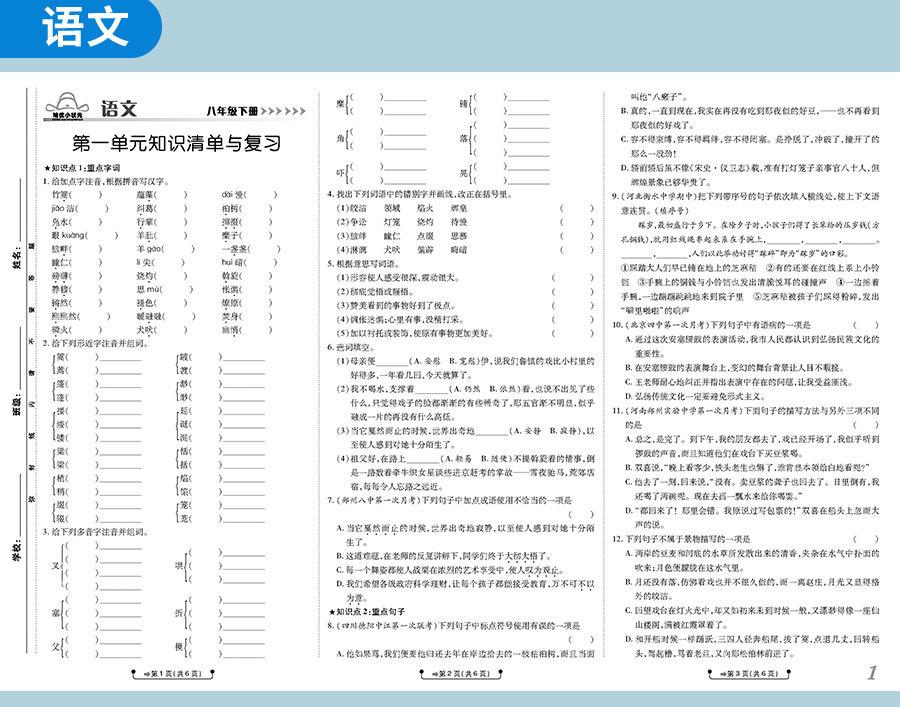Click the title 第一单元知识清单与复习
This screenshot has height=707, width=900.
tap(176, 143)
